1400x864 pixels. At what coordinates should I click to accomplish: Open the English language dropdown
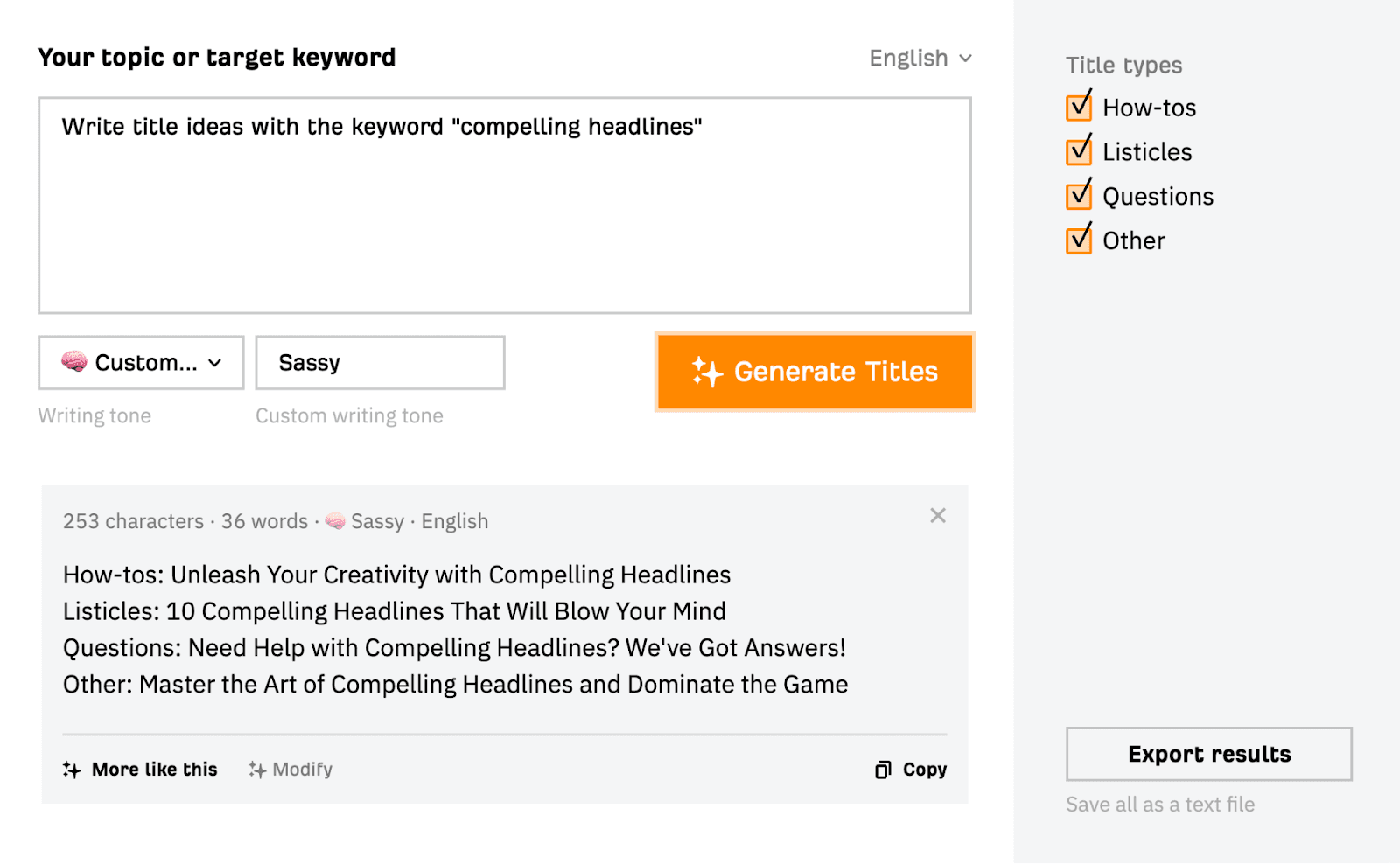point(920,58)
